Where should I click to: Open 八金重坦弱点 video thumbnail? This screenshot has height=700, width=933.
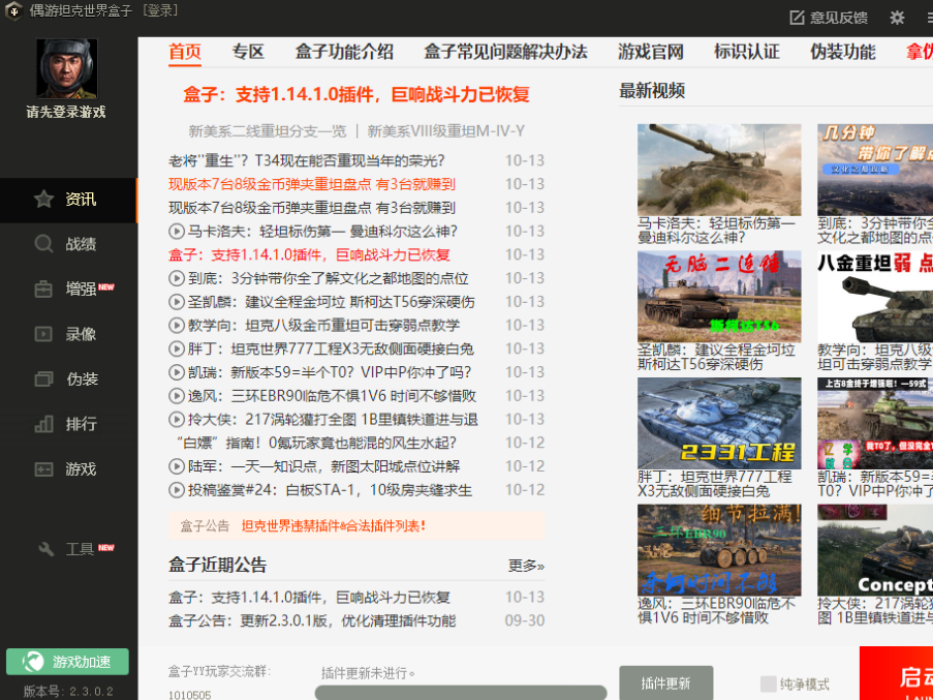coord(875,296)
